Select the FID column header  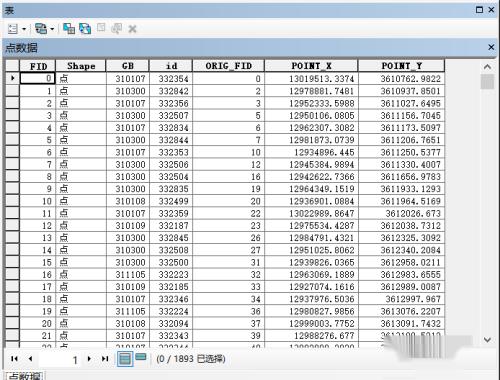point(38,66)
